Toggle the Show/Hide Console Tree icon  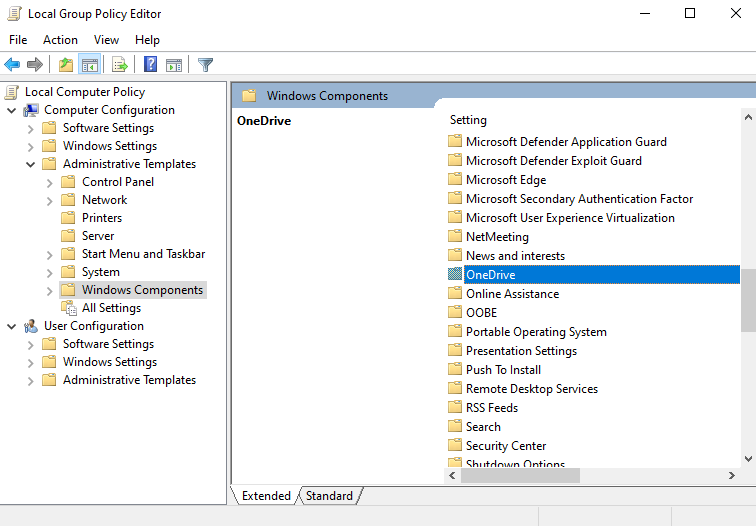(90, 65)
